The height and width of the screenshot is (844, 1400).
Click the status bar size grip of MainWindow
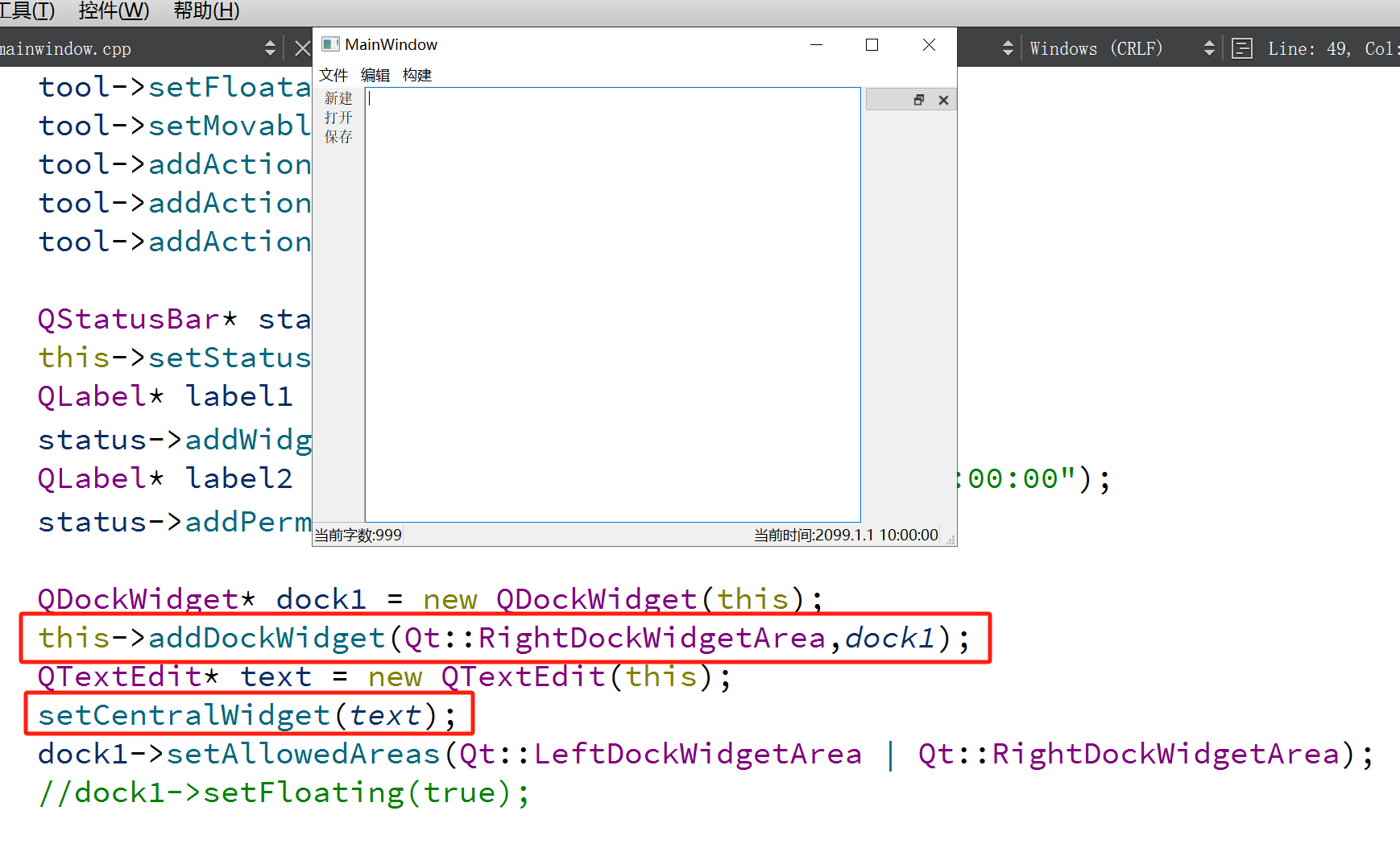pos(951,540)
